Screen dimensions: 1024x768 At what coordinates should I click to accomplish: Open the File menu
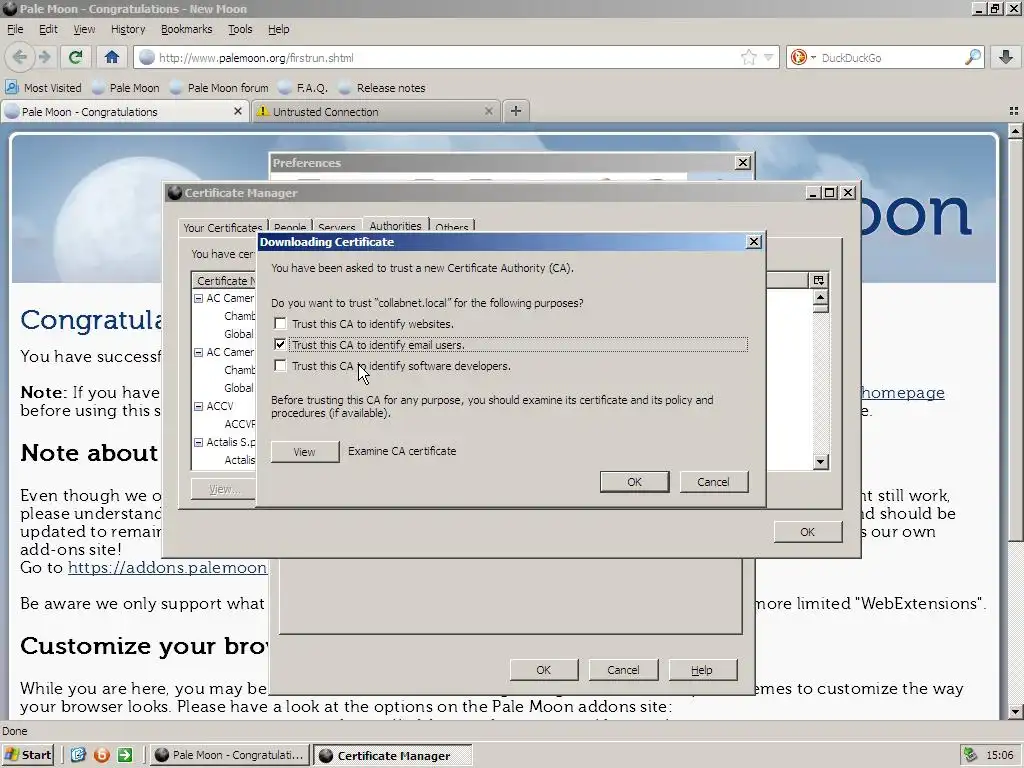coord(14,29)
